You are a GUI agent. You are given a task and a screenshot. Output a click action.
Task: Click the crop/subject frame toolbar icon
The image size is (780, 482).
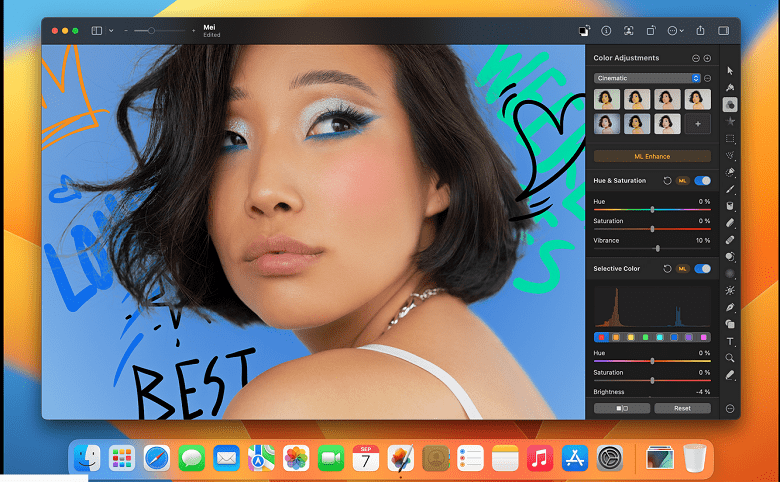coord(629,31)
